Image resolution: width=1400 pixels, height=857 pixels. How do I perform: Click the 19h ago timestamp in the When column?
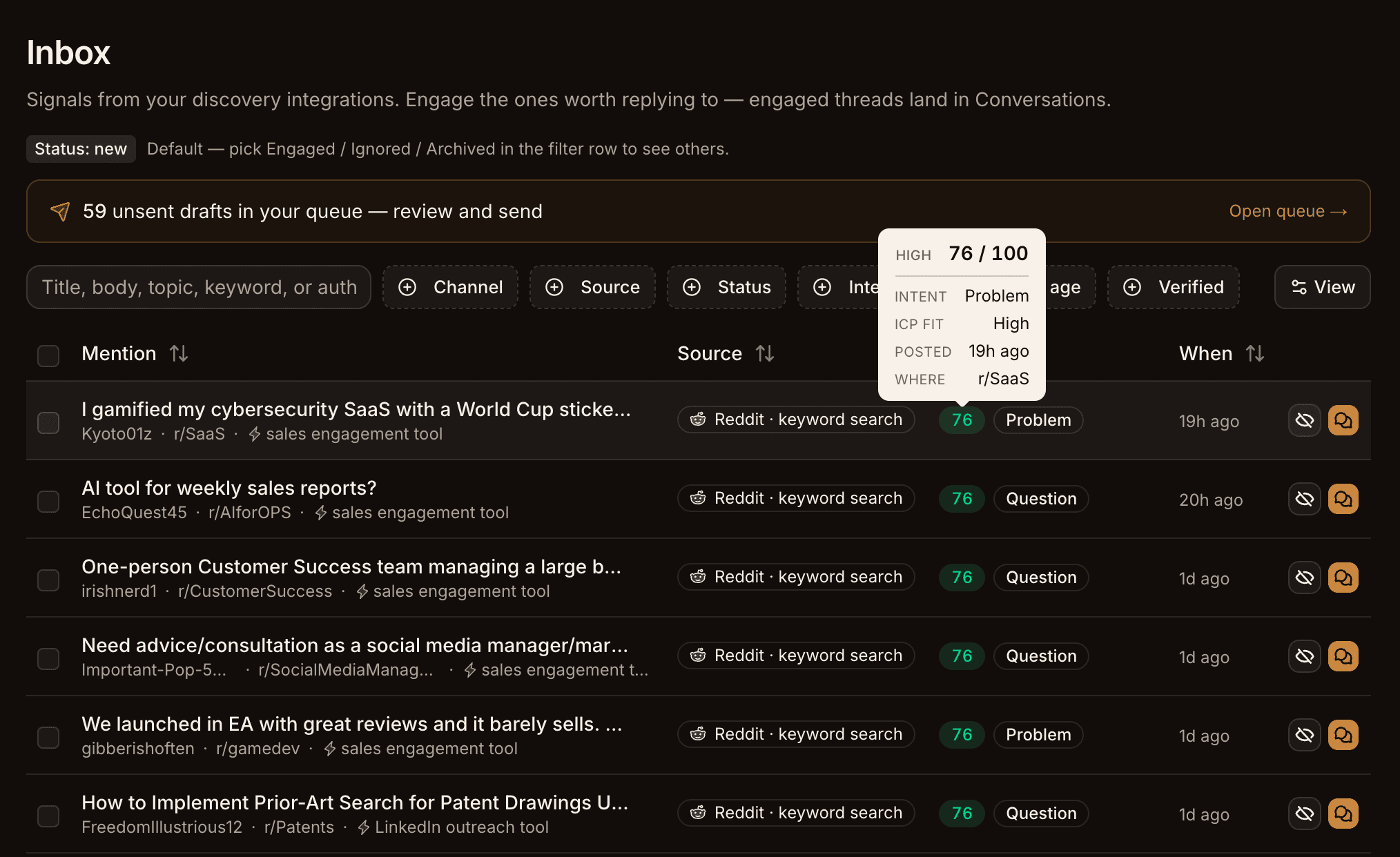point(1209,422)
